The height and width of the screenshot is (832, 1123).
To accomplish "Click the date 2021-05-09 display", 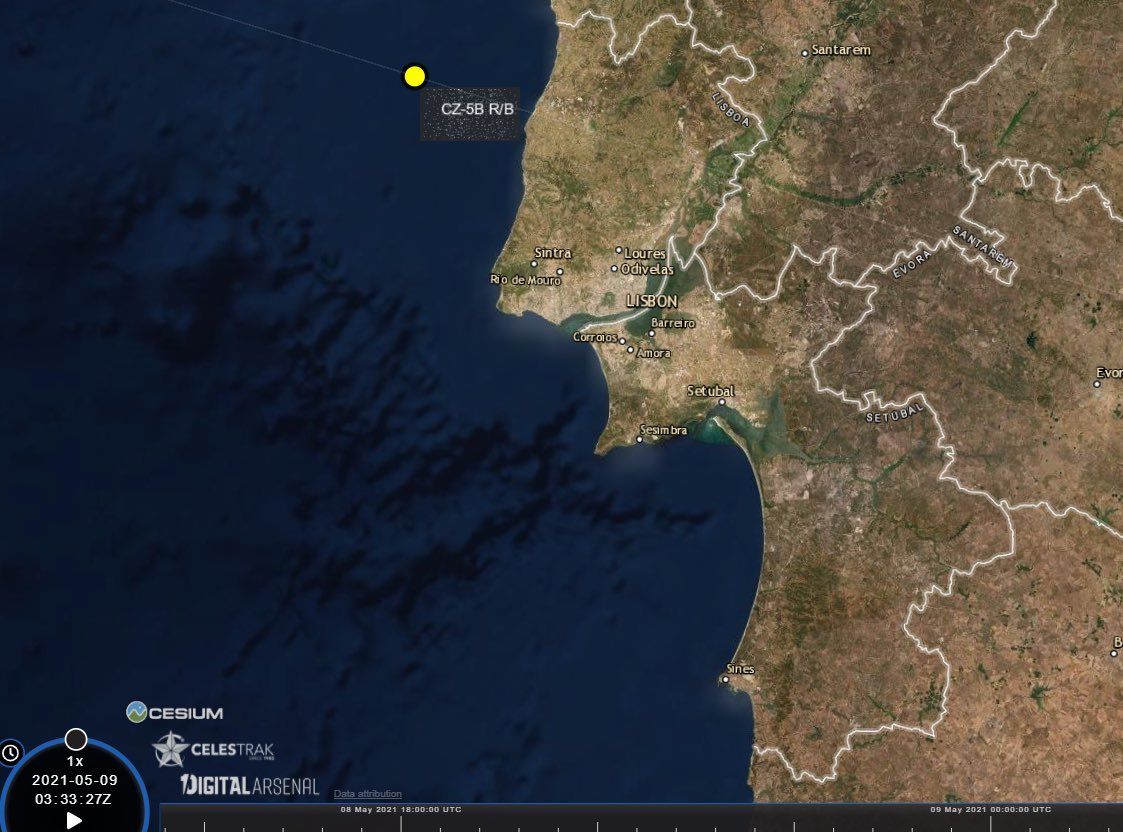I will pos(75,779).
